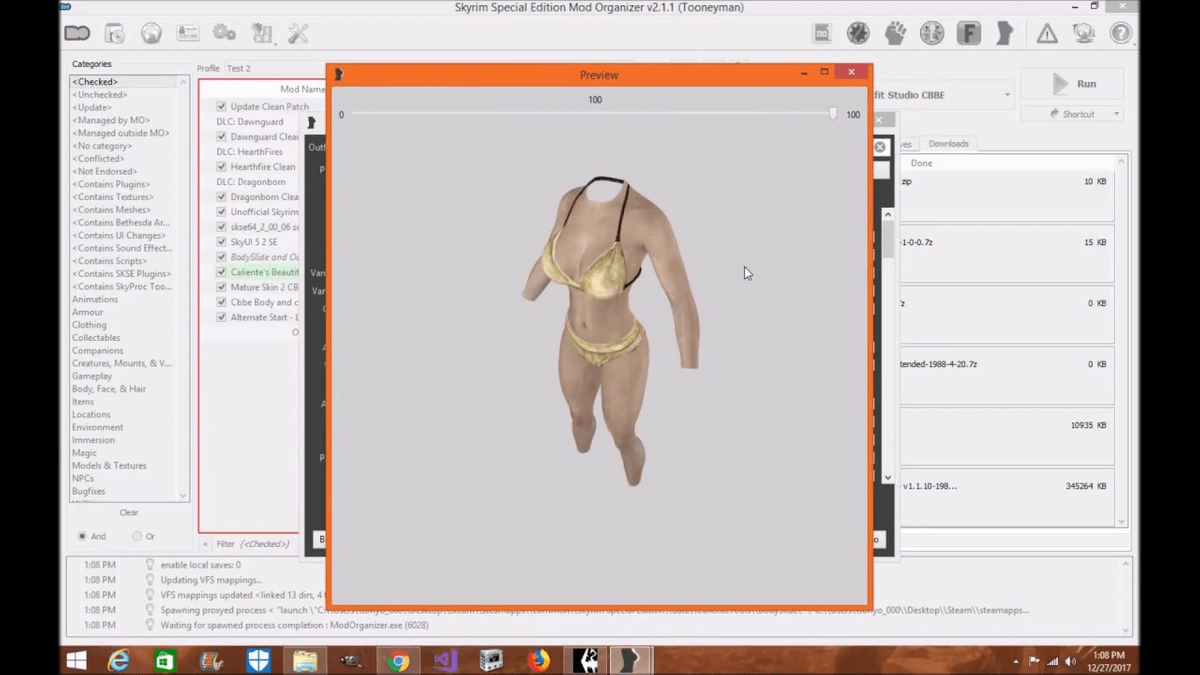The image size is (1200, 675).
Task: Expand the Shortcut dropdown arrow
Action: [x=1116, y=114]
